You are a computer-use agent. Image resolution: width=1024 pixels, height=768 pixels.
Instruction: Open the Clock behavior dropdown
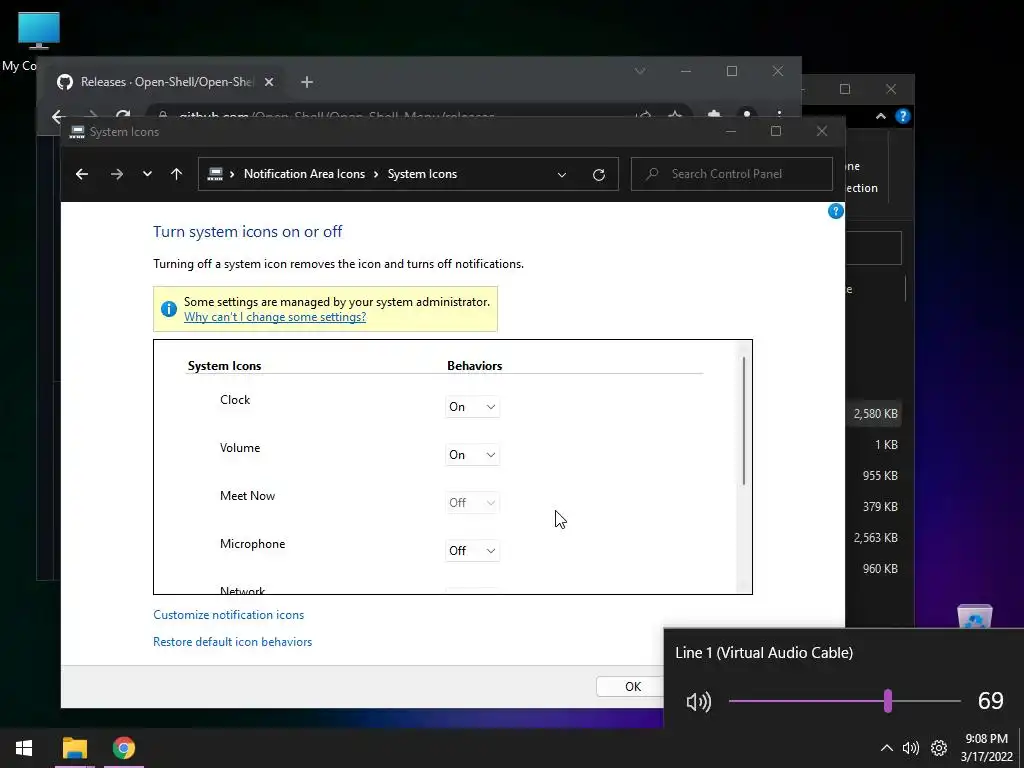click(472, 407)
